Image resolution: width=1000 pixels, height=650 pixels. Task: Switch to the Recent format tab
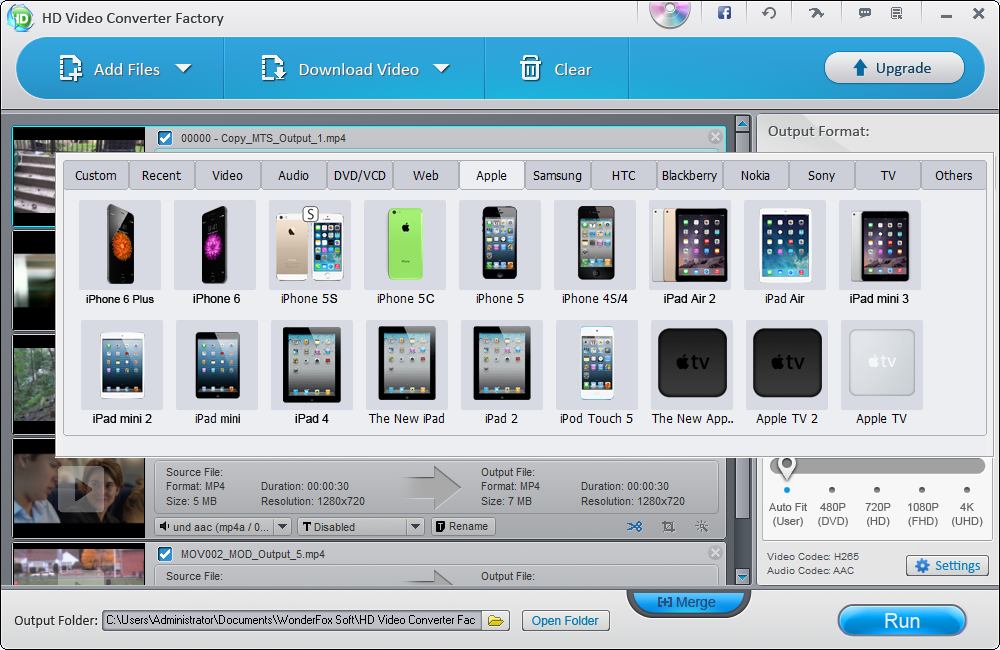click(161, 175)
